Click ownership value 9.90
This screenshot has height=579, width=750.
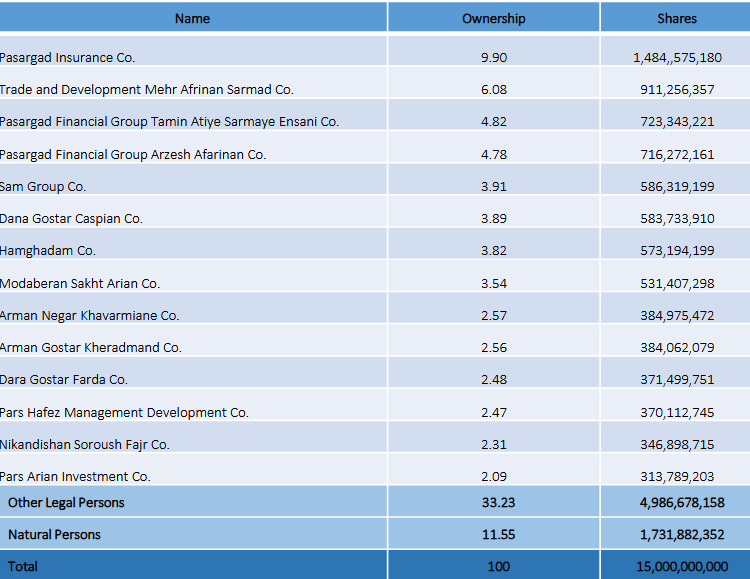tap(493, 58)
